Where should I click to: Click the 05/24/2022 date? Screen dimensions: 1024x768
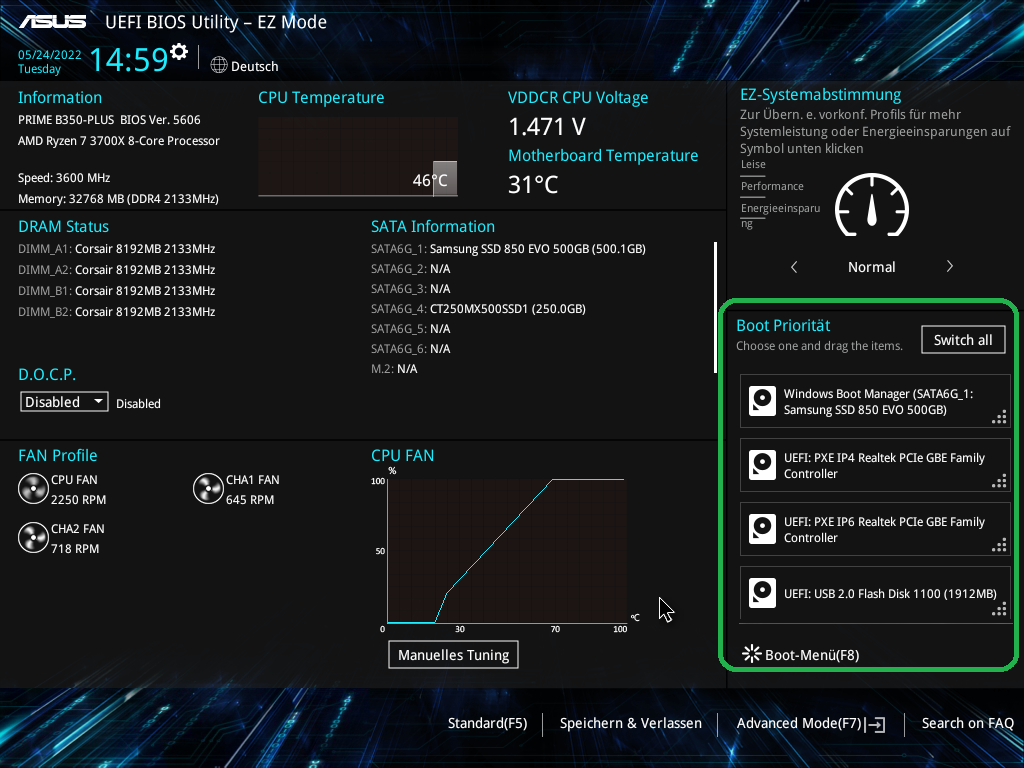pyautogui.click(x=50, y=55)
